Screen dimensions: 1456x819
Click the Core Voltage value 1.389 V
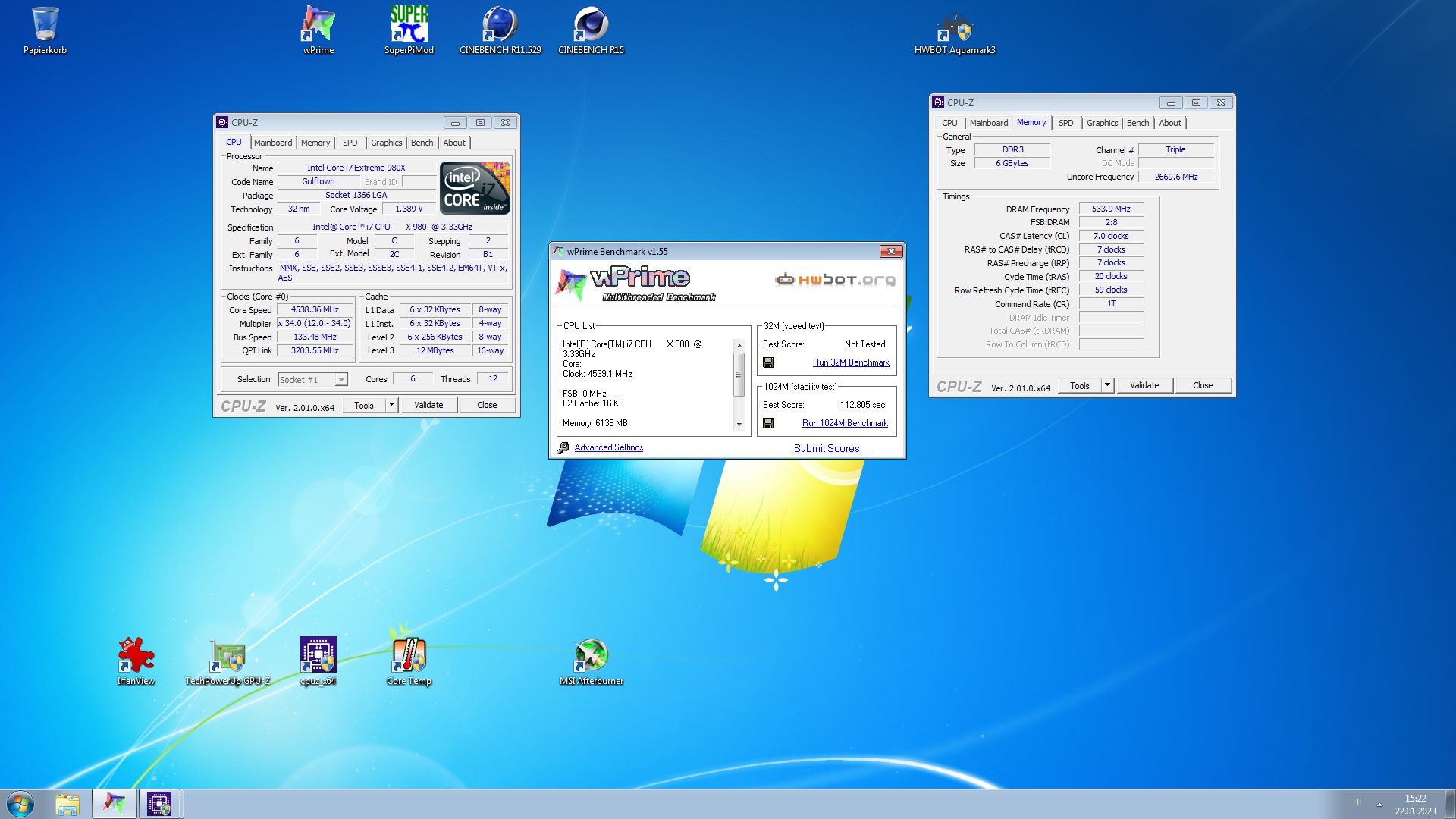(409, 209)
